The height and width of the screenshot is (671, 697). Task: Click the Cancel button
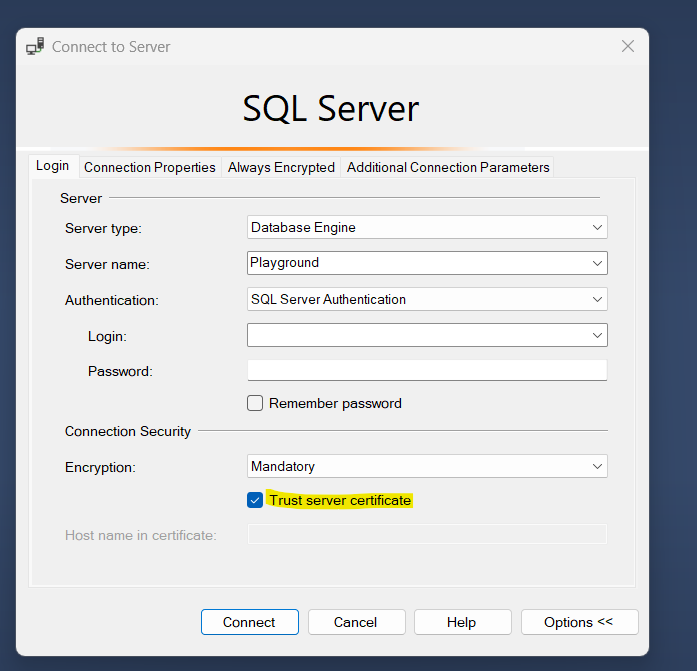356,622
